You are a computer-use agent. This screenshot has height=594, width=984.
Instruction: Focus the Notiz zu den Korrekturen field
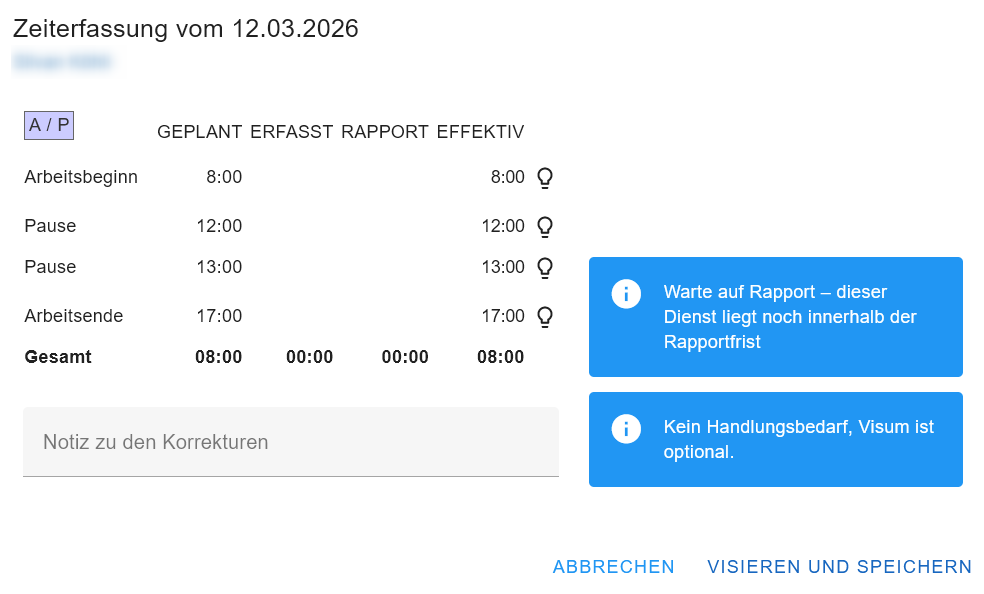pyautogui.click(x=290, y=442)
